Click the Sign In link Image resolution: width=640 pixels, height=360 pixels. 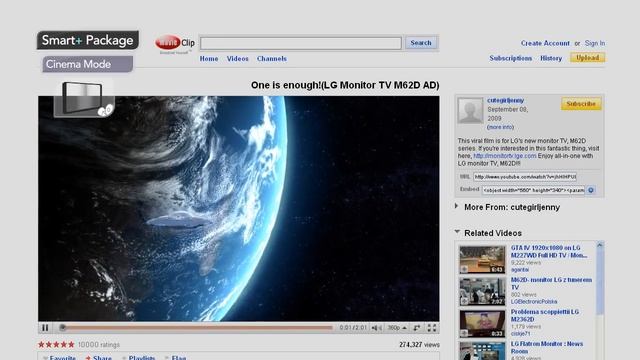[x=595, y=43]
